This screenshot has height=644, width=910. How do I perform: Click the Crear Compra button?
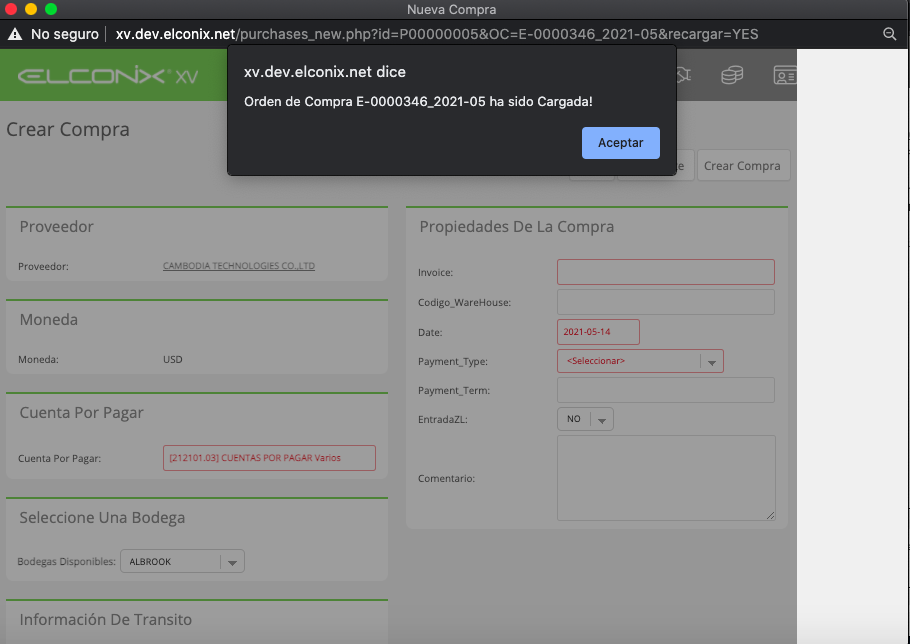742,166
